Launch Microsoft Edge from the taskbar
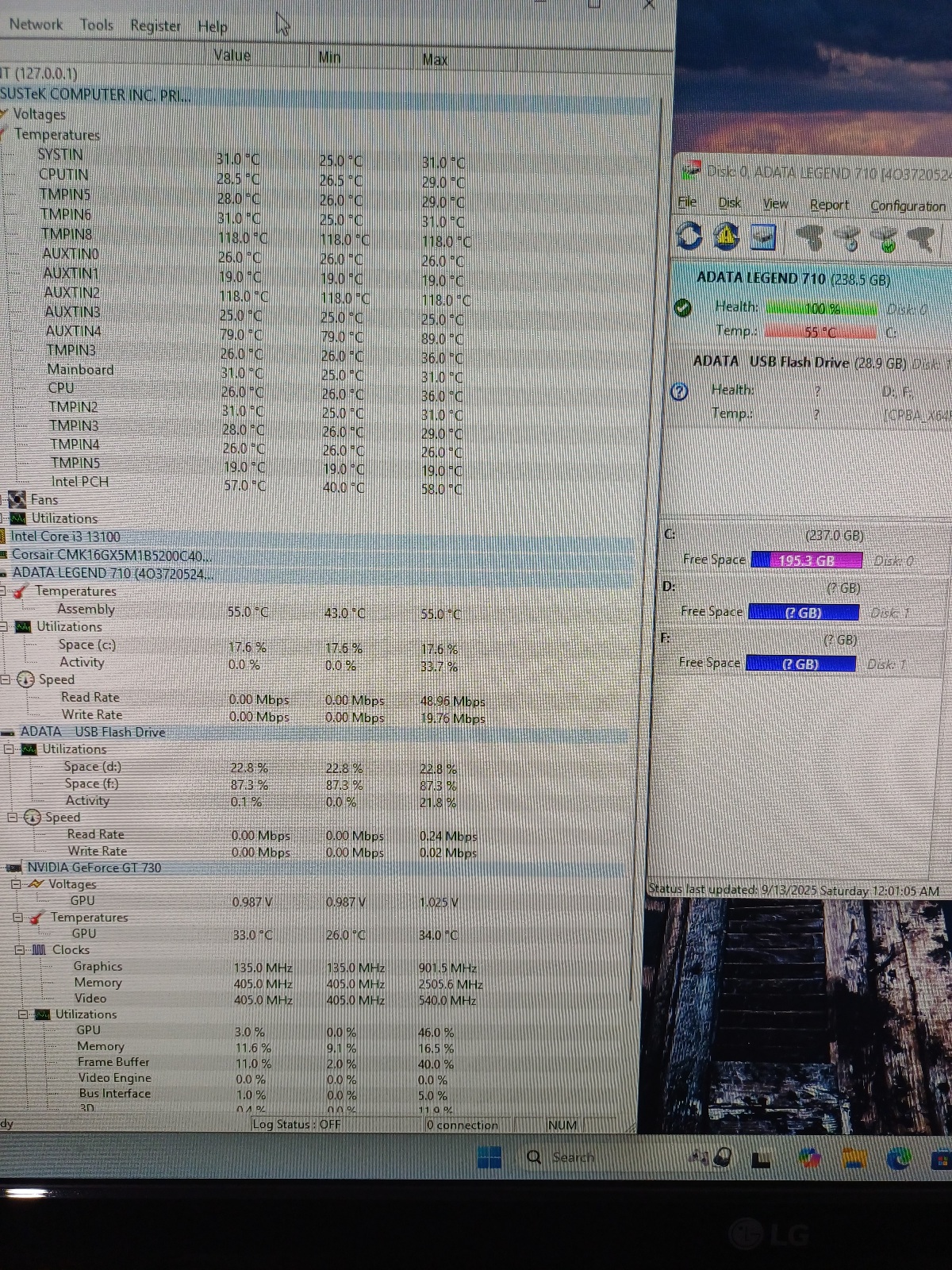Viewport: 952px width, 1270px height. click(899, 1160)
